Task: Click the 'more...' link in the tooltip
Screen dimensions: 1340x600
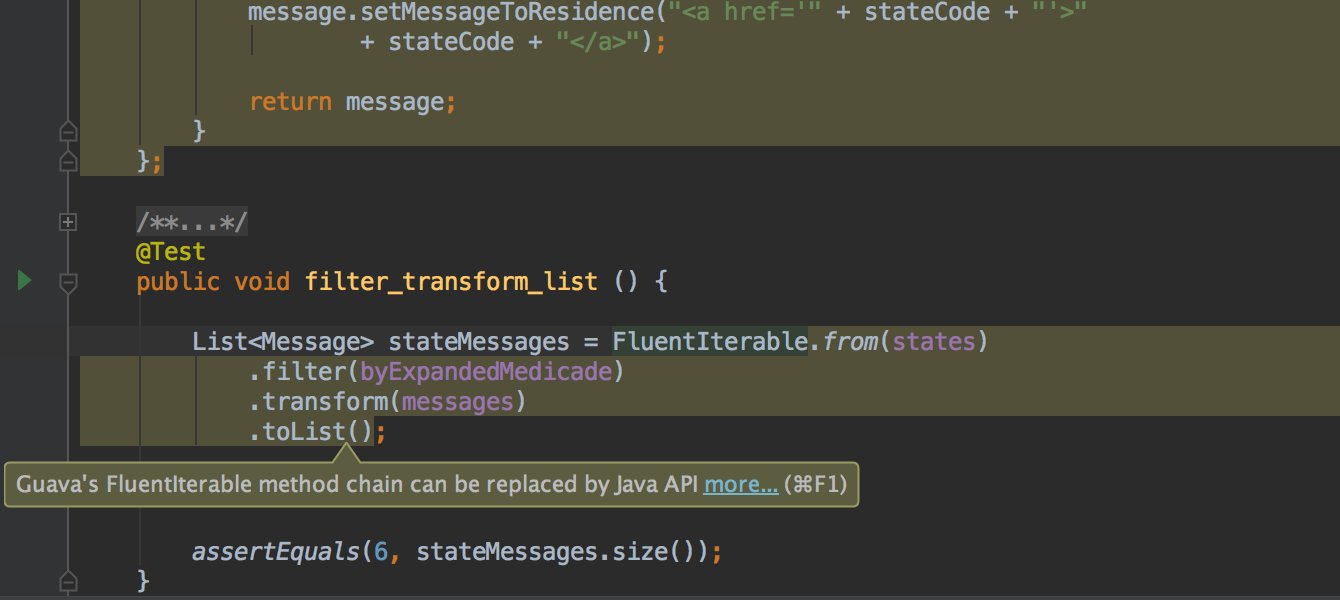Action: tap(741, 485)
